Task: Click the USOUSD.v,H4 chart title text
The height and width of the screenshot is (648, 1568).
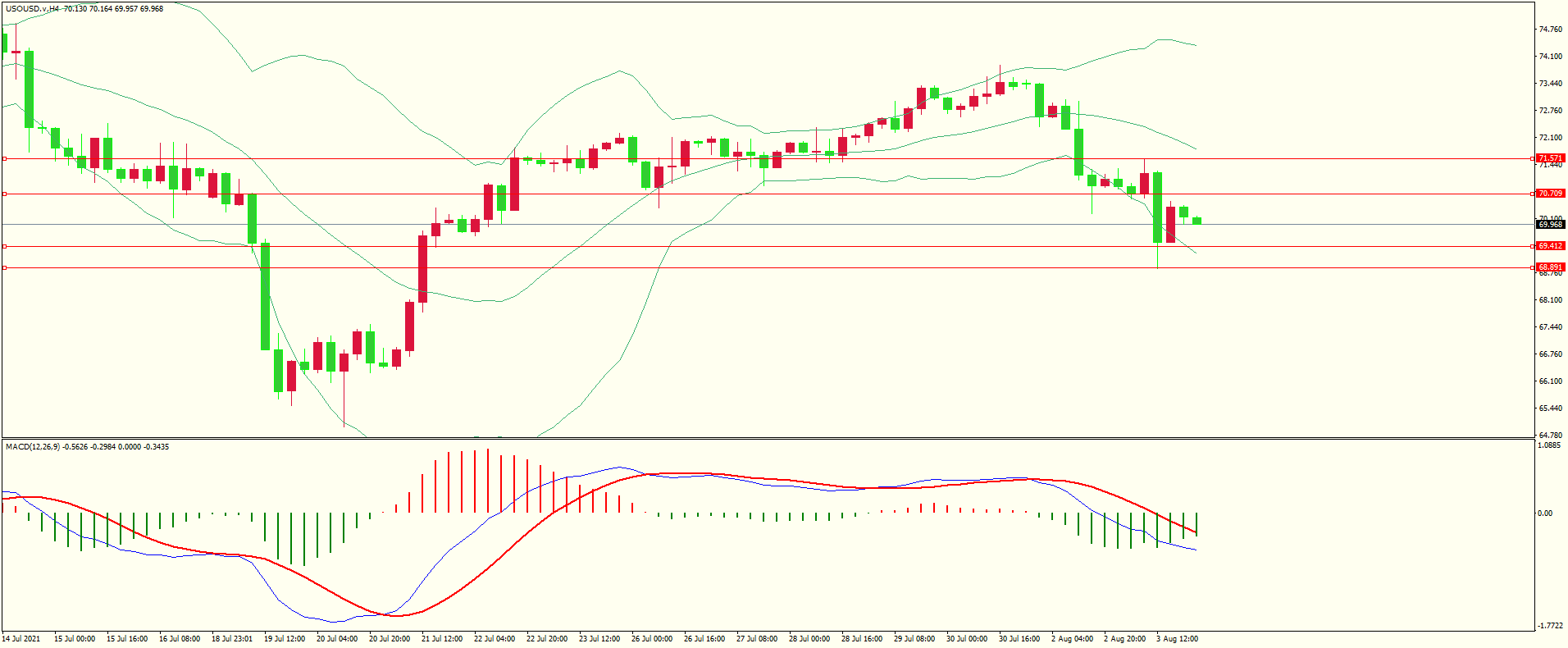Action: (x=33, y=9)
